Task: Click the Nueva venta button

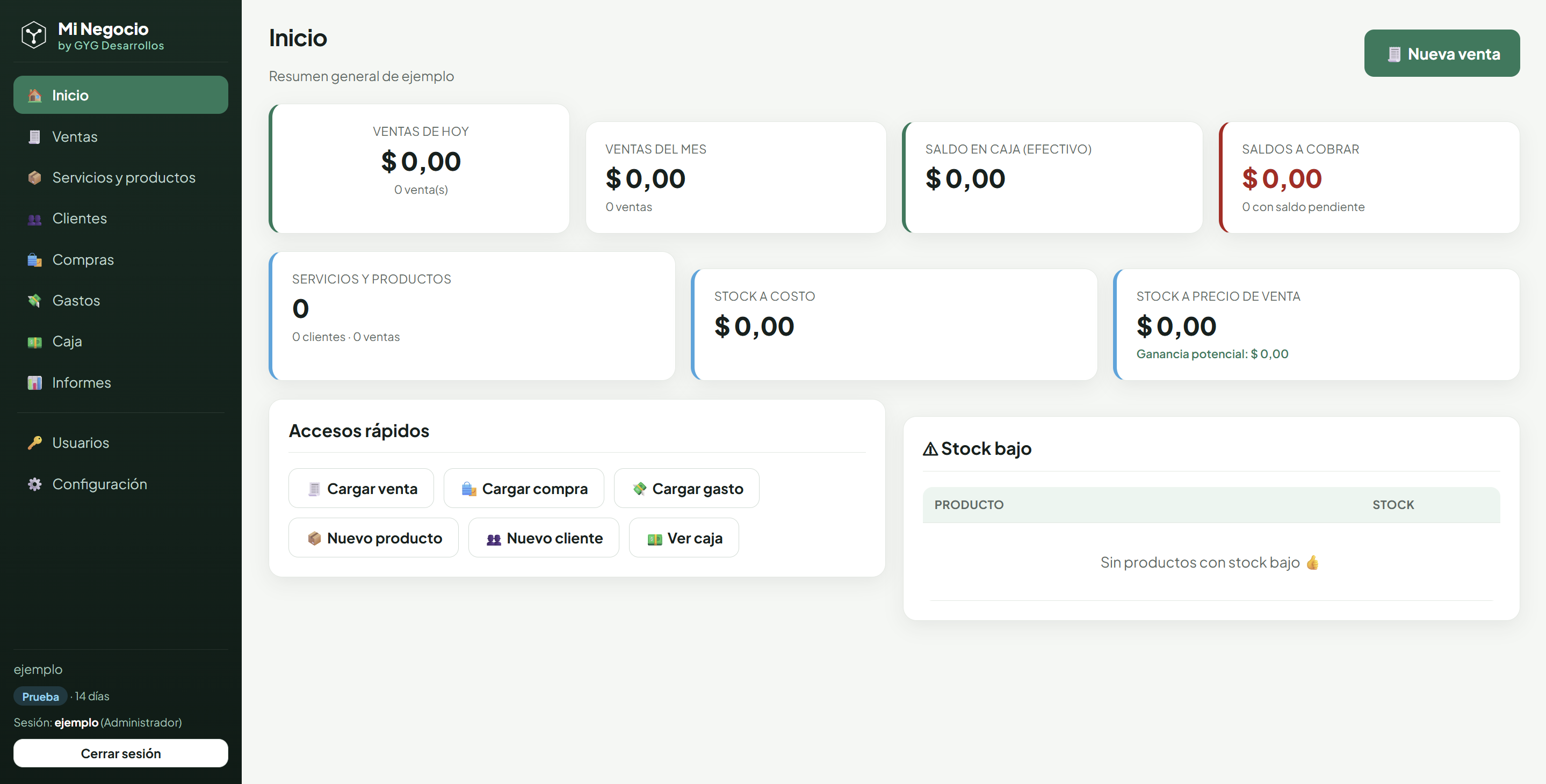Action: pyautogui.click(x=1442, y=53)
